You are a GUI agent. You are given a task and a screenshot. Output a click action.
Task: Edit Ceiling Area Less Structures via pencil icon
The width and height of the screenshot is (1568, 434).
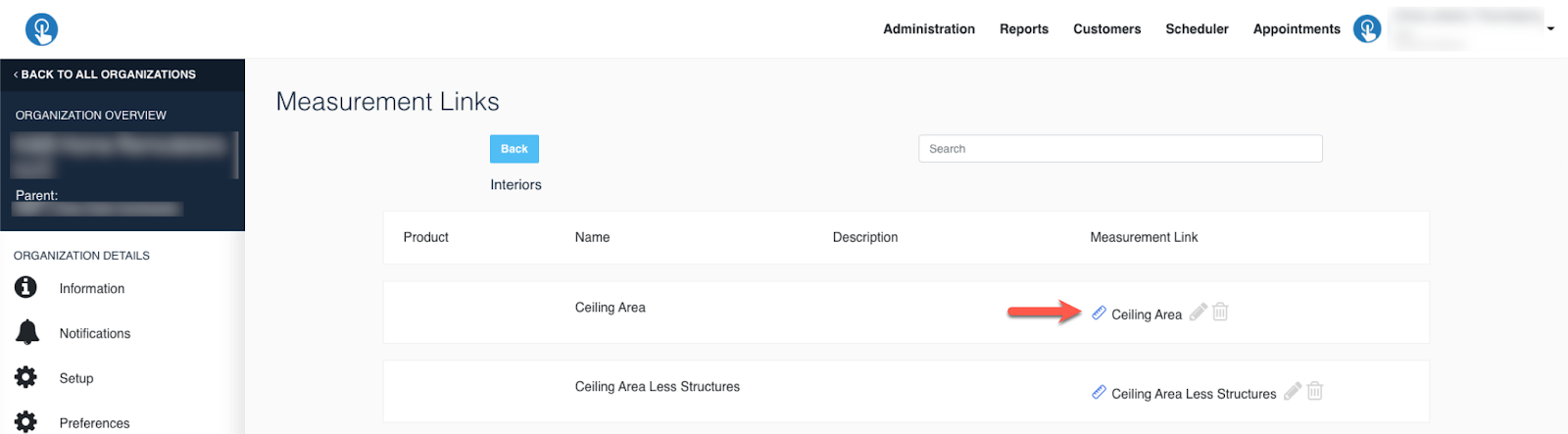(1293, 391)
